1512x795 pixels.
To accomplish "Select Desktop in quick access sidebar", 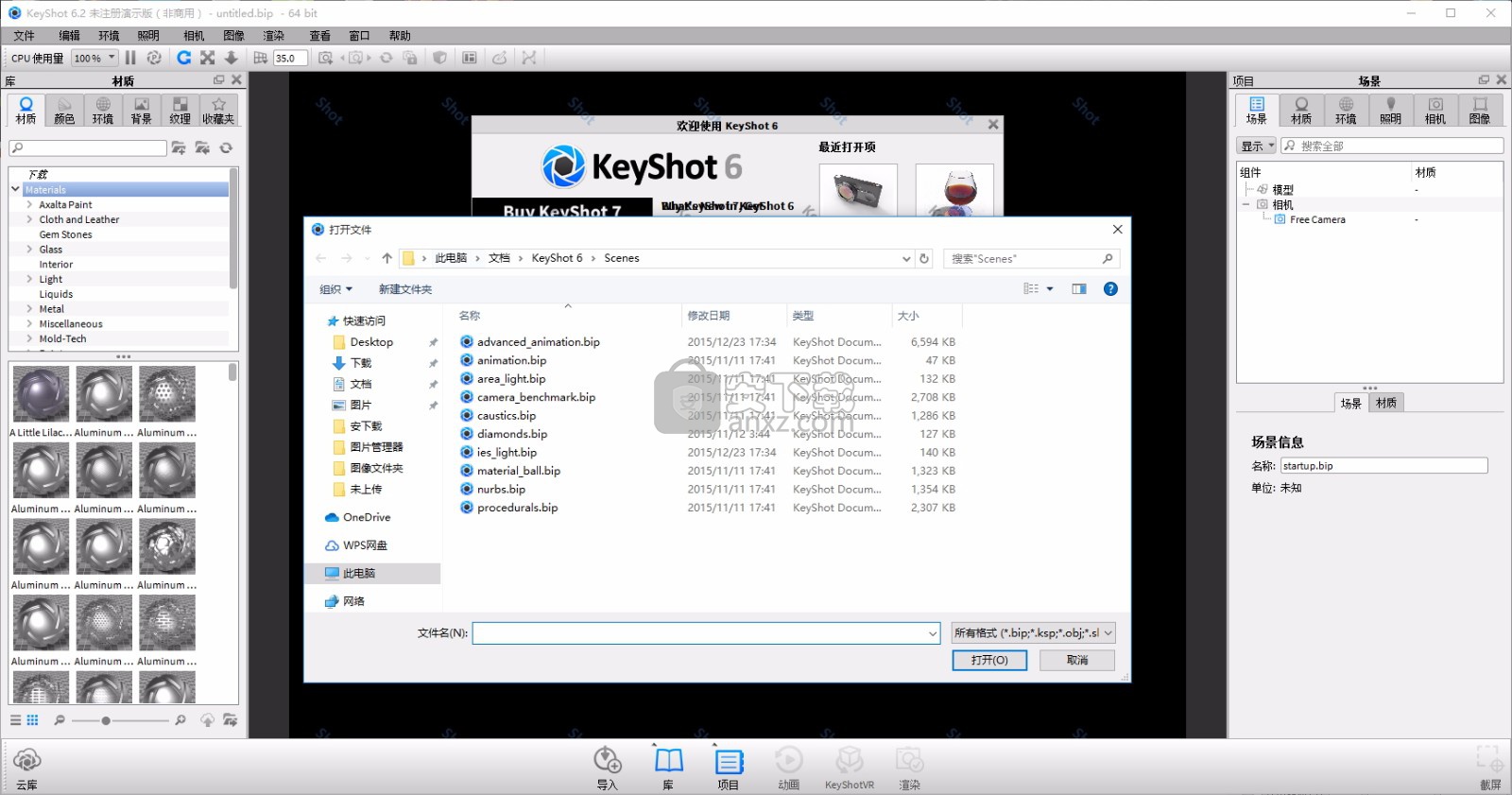I will 371,342.
